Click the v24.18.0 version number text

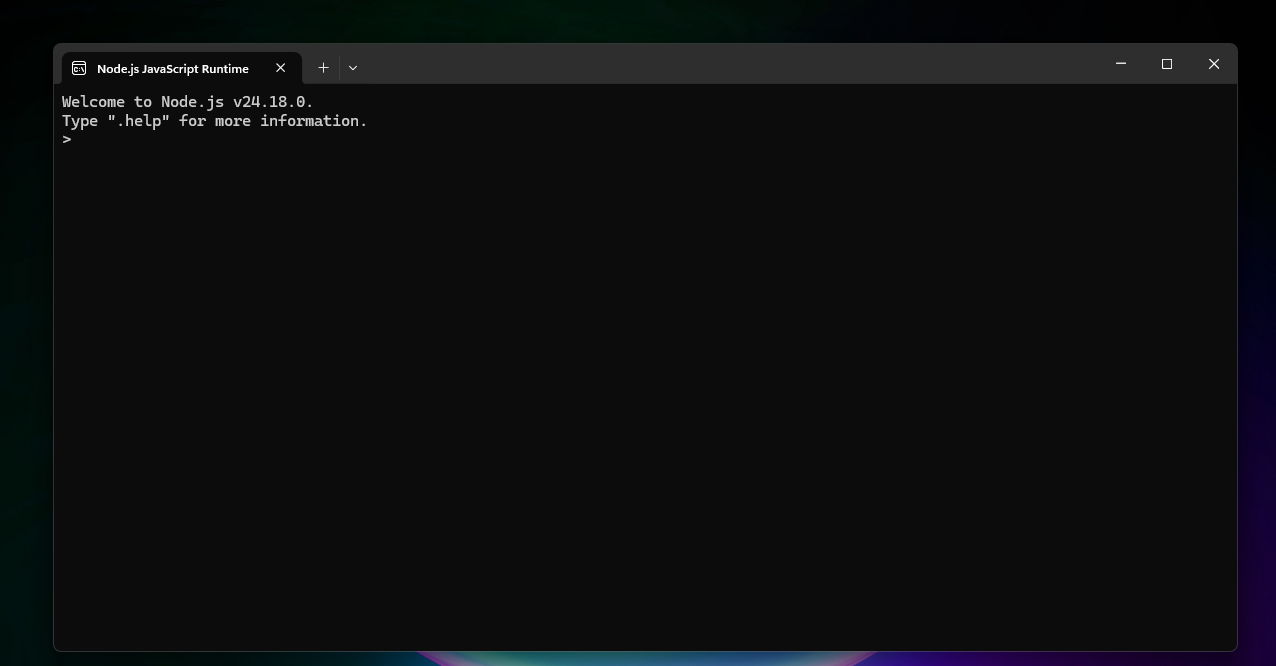[273, 102]
